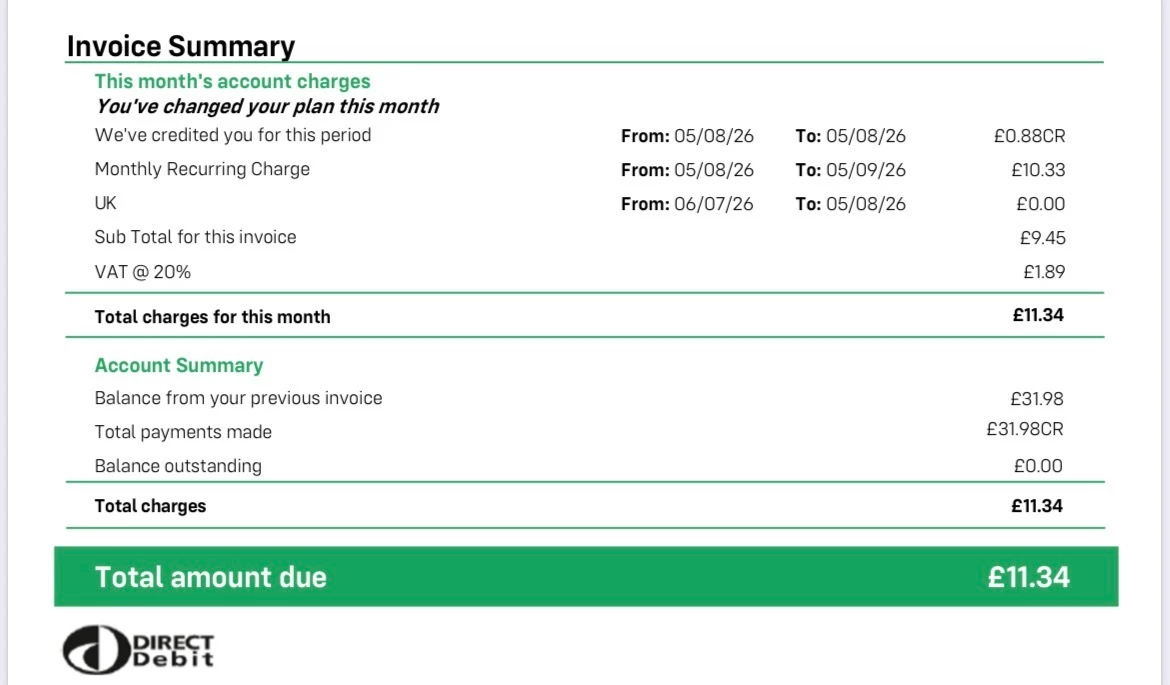Screen dimensions: 1170x685
Task: Select the green Total amount due banner
Action: click(586, 576)
